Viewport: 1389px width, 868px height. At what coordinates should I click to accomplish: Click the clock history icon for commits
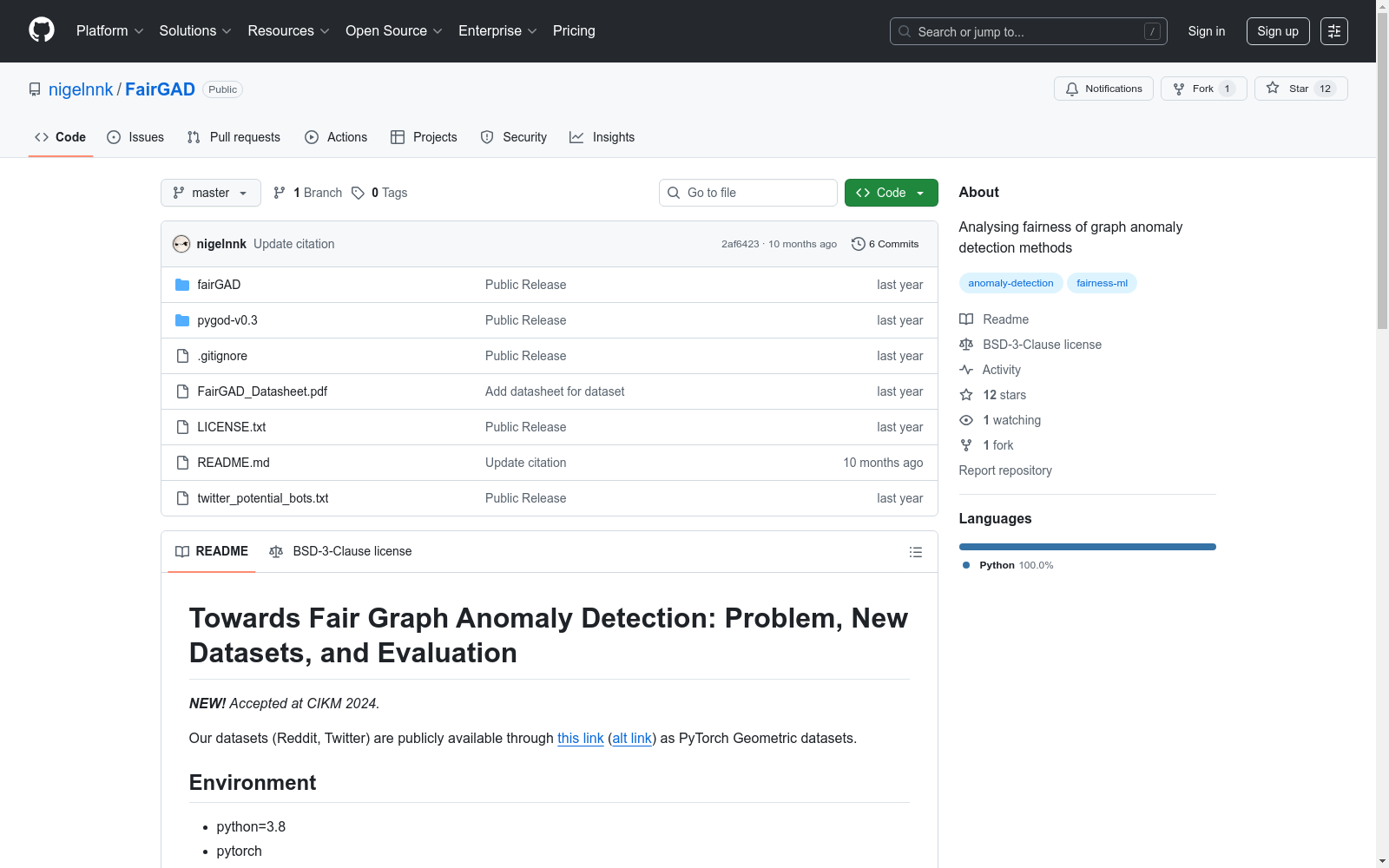point(859,244)
